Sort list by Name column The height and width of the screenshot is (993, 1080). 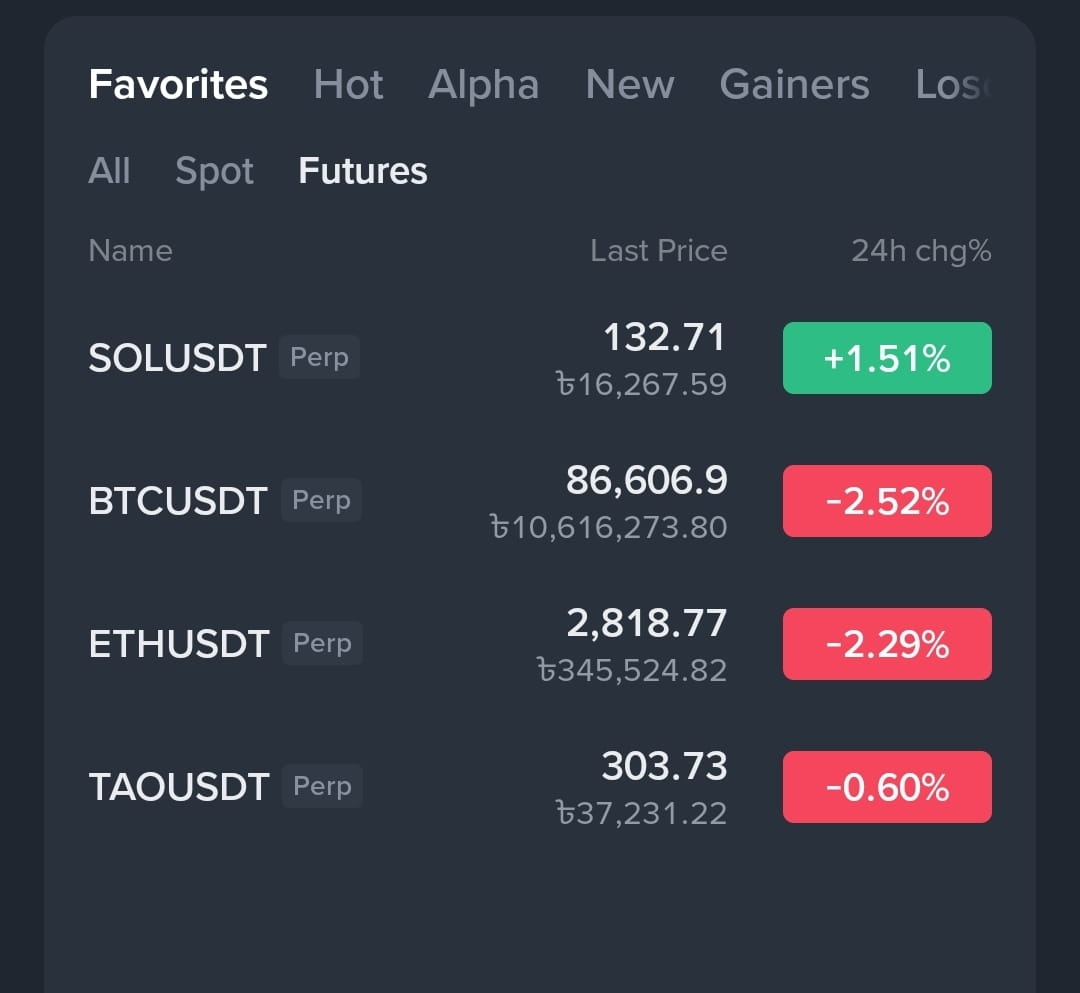coord(130,251)
